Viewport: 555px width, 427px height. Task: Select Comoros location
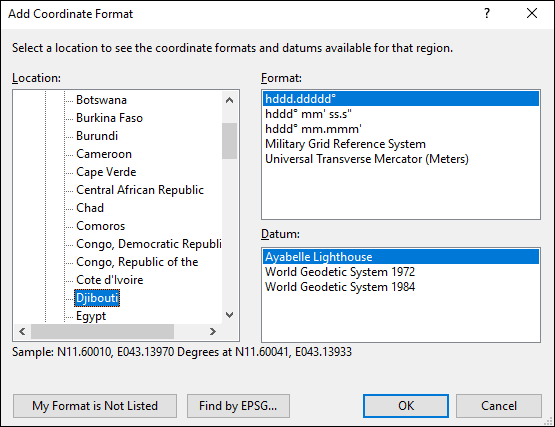[x=101, y=226]
